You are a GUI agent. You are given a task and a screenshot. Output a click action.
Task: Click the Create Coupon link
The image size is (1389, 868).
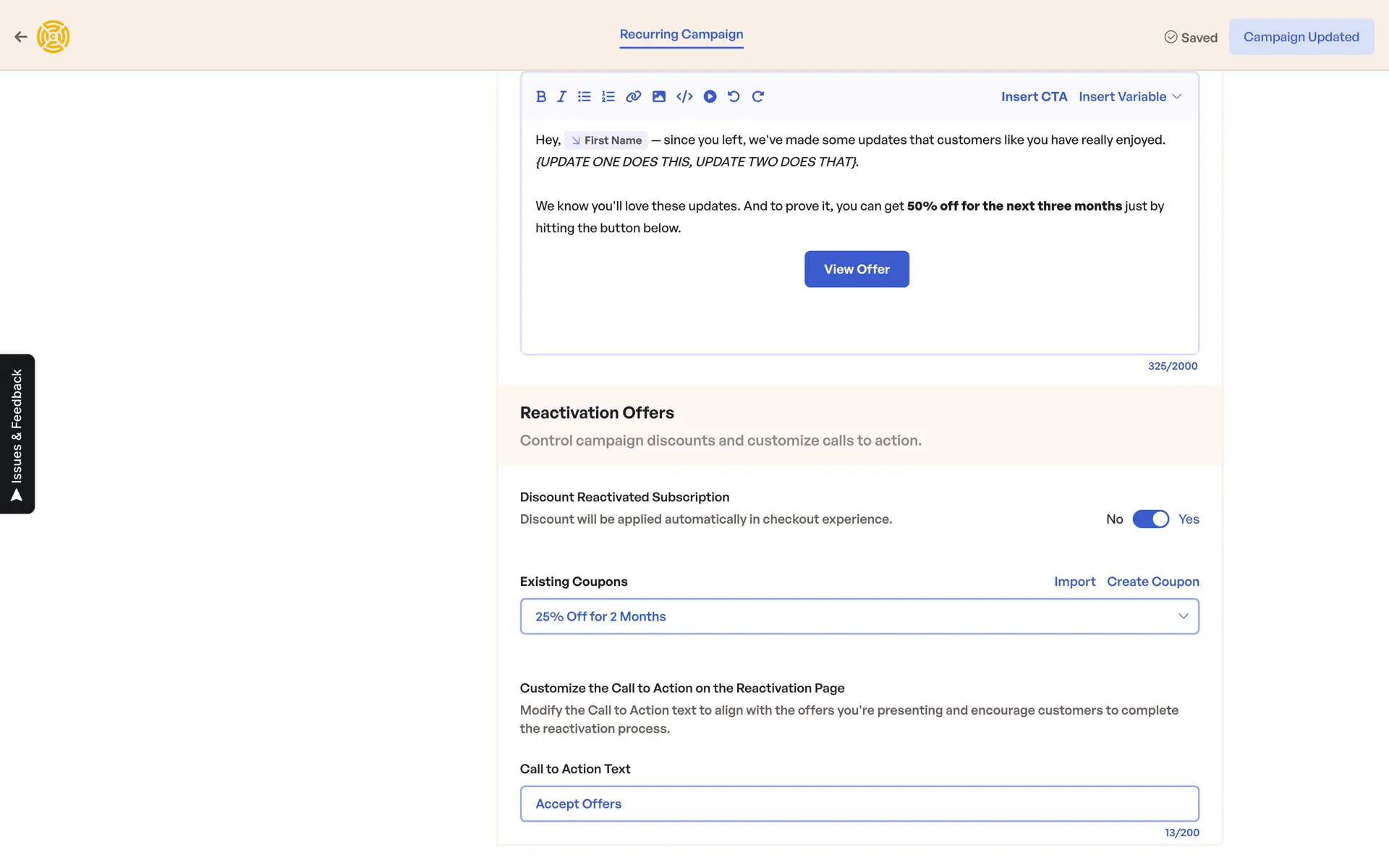tap(1152, 582)
